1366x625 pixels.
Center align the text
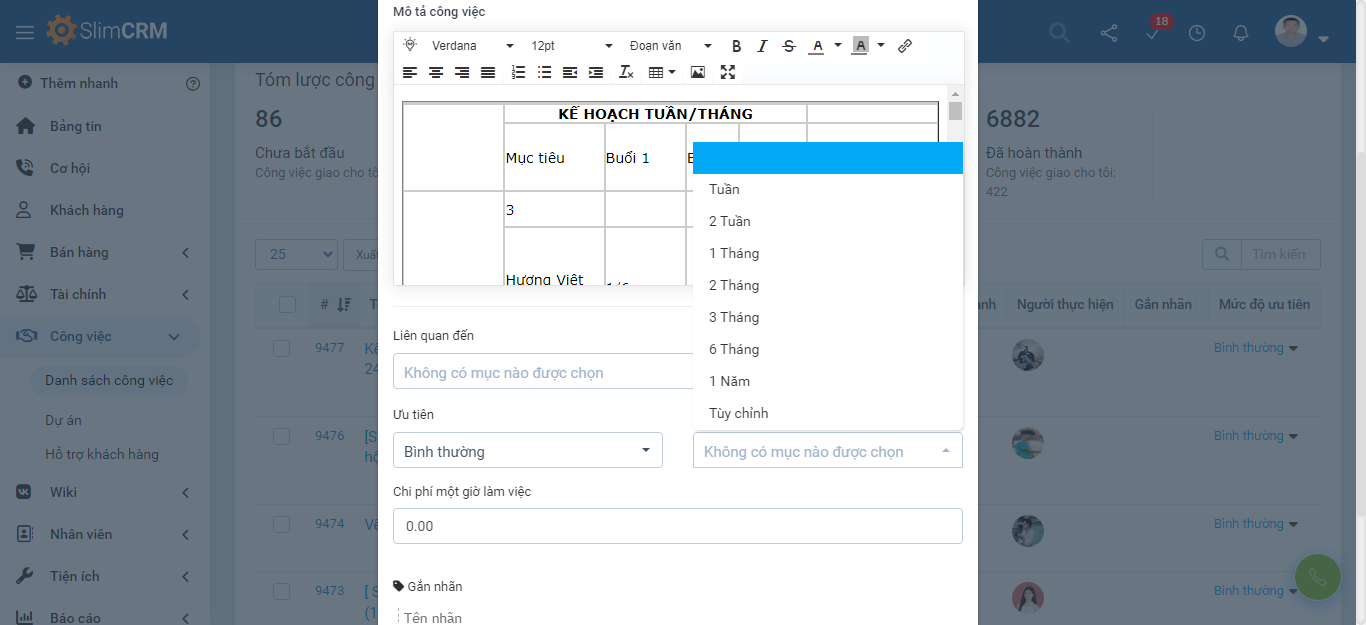pos(436,72)
